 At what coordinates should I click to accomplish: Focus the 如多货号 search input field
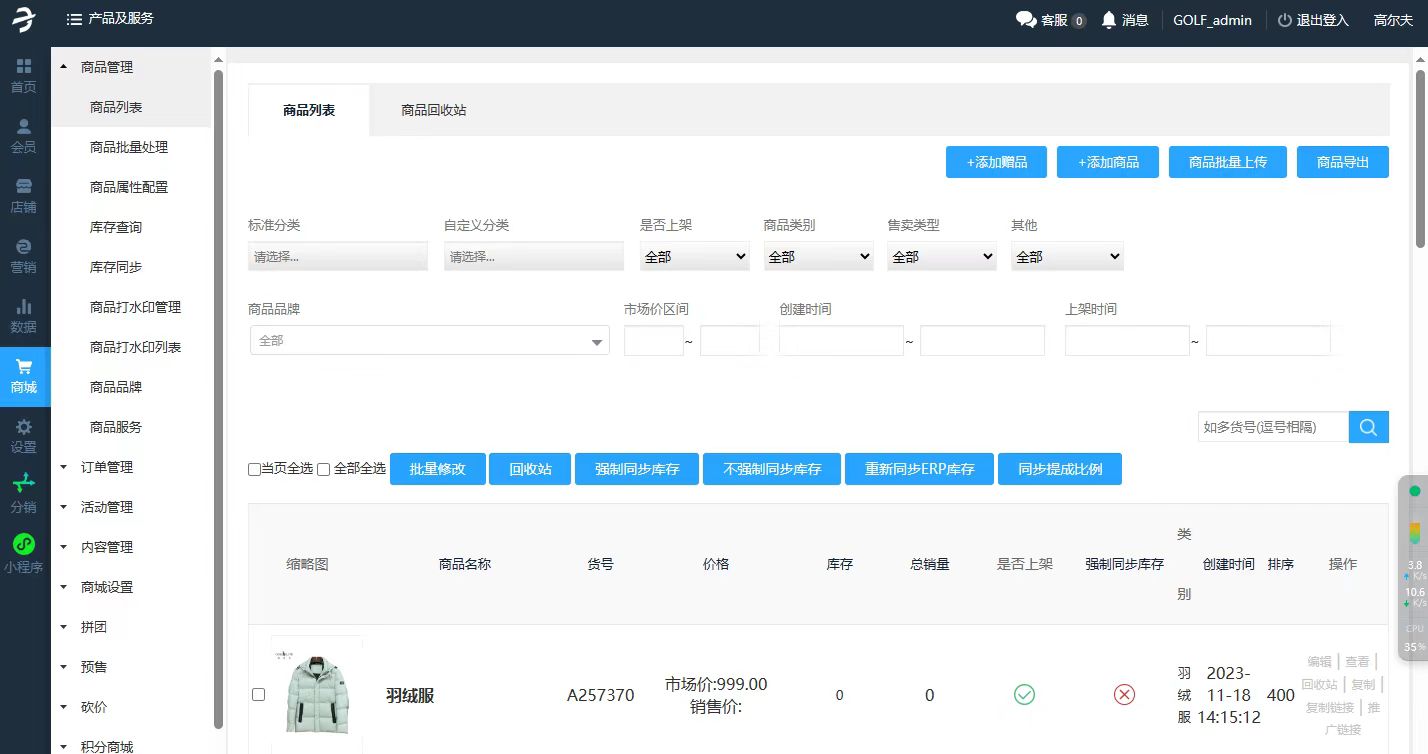pos(1273,427)
